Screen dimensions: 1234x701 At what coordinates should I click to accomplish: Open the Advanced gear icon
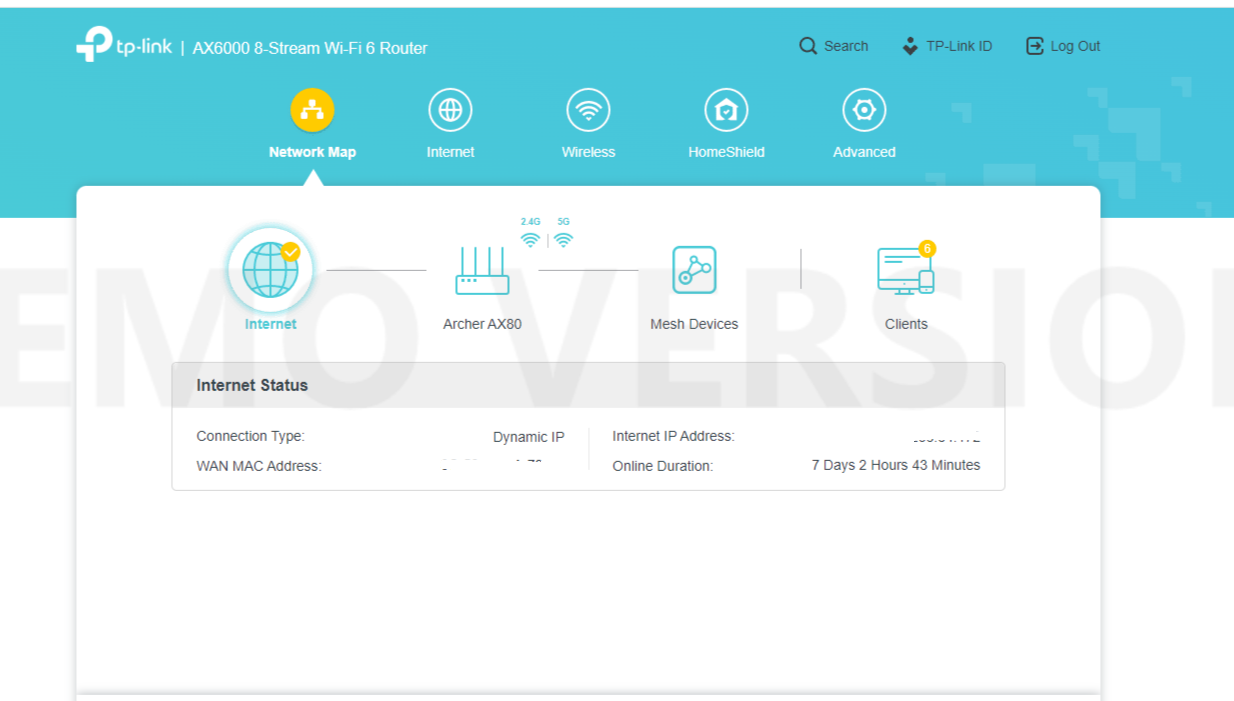pyautogui.click(x=864, y=110)
